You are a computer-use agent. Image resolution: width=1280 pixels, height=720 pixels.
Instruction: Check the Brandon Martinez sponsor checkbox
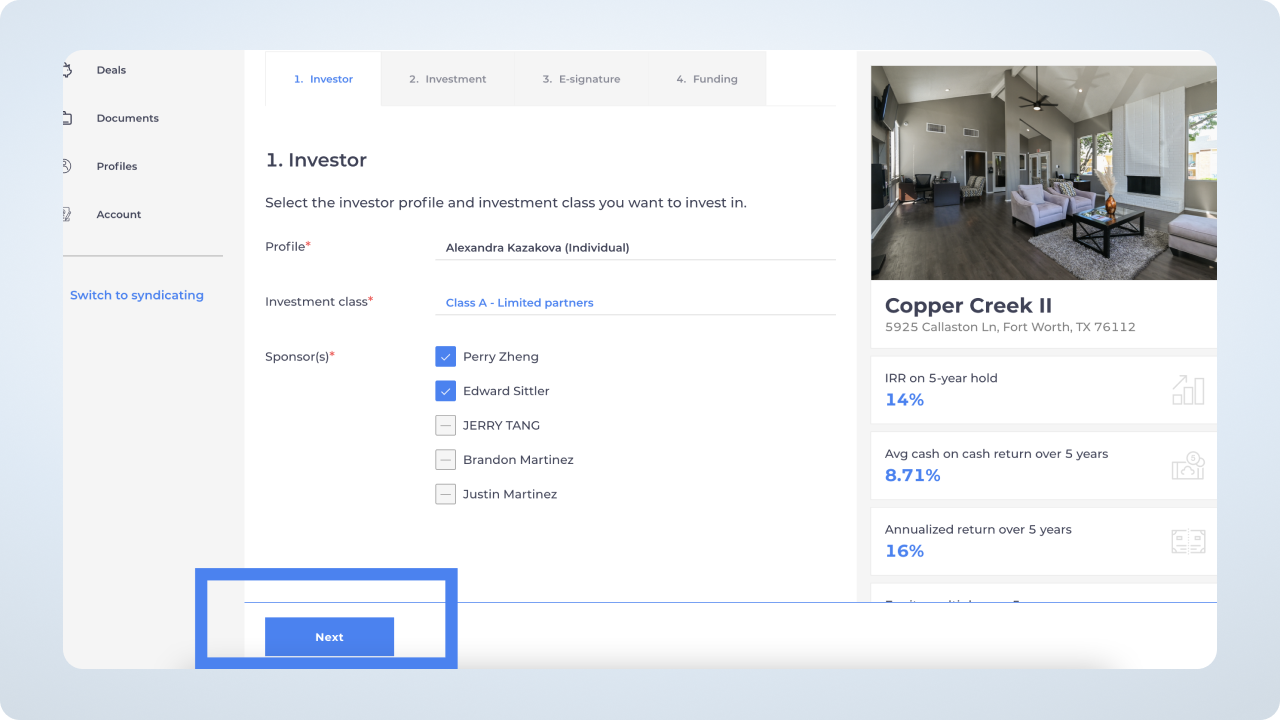tap(446, 460)
